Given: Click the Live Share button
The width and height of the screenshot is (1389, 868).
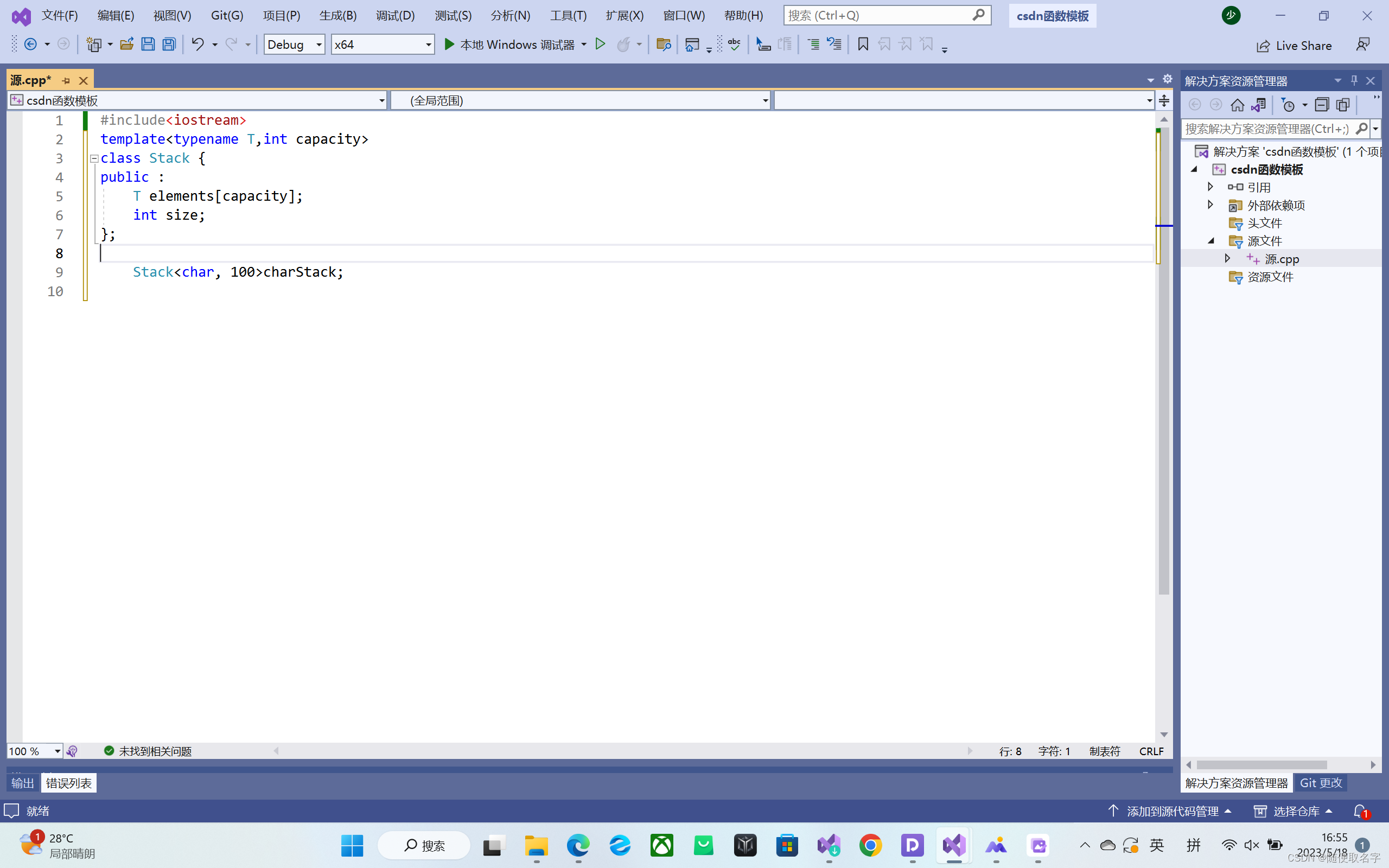Looking at the screenshot, I should point(1294,46).
